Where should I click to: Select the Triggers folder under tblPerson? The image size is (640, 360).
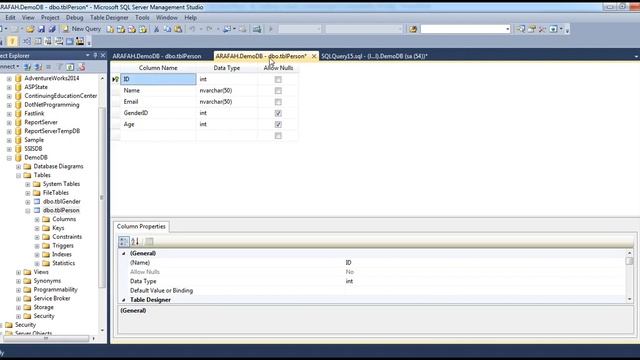(x=63, y=246)
